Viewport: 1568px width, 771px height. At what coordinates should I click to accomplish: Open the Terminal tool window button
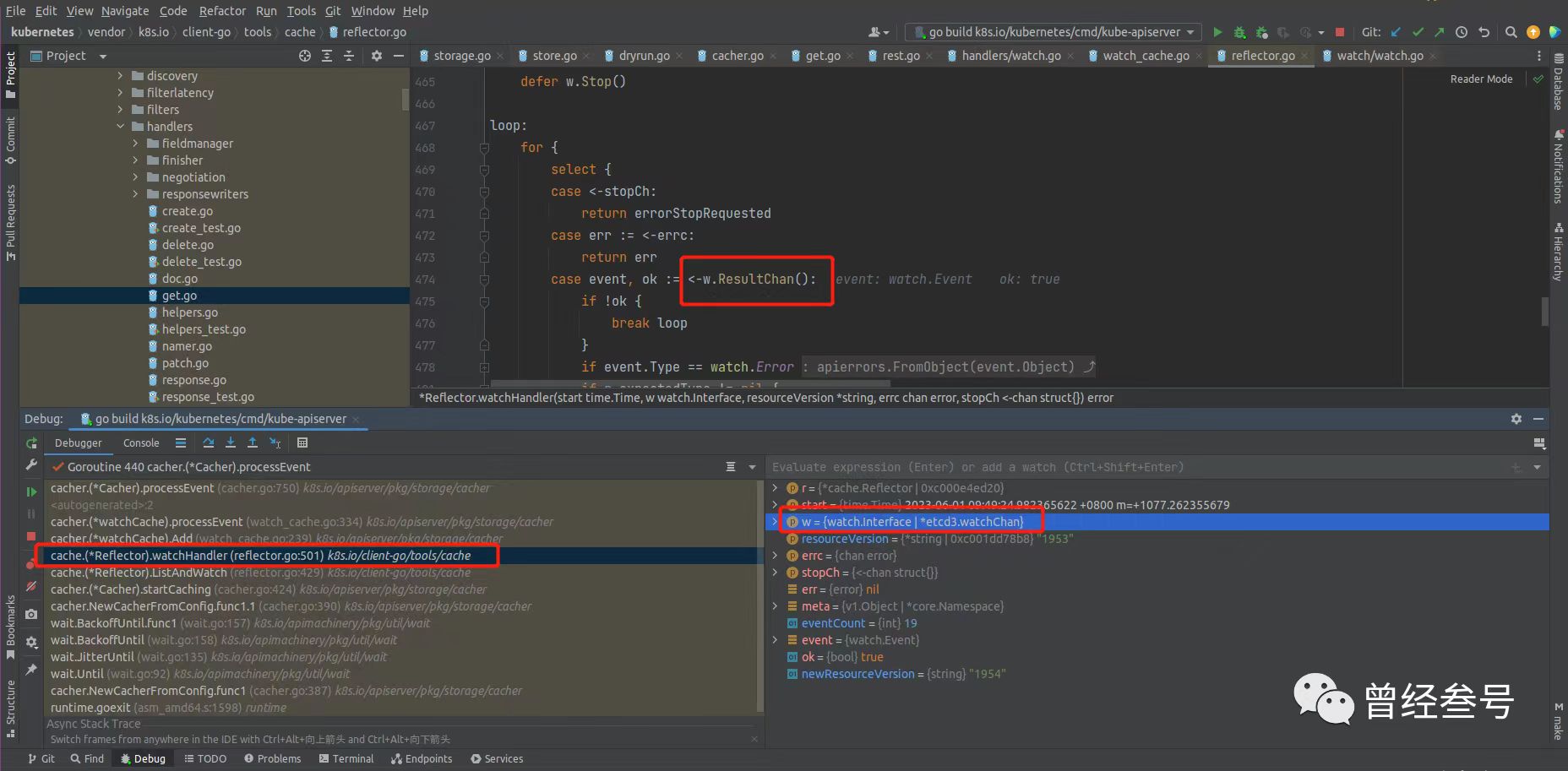(346, 758)
